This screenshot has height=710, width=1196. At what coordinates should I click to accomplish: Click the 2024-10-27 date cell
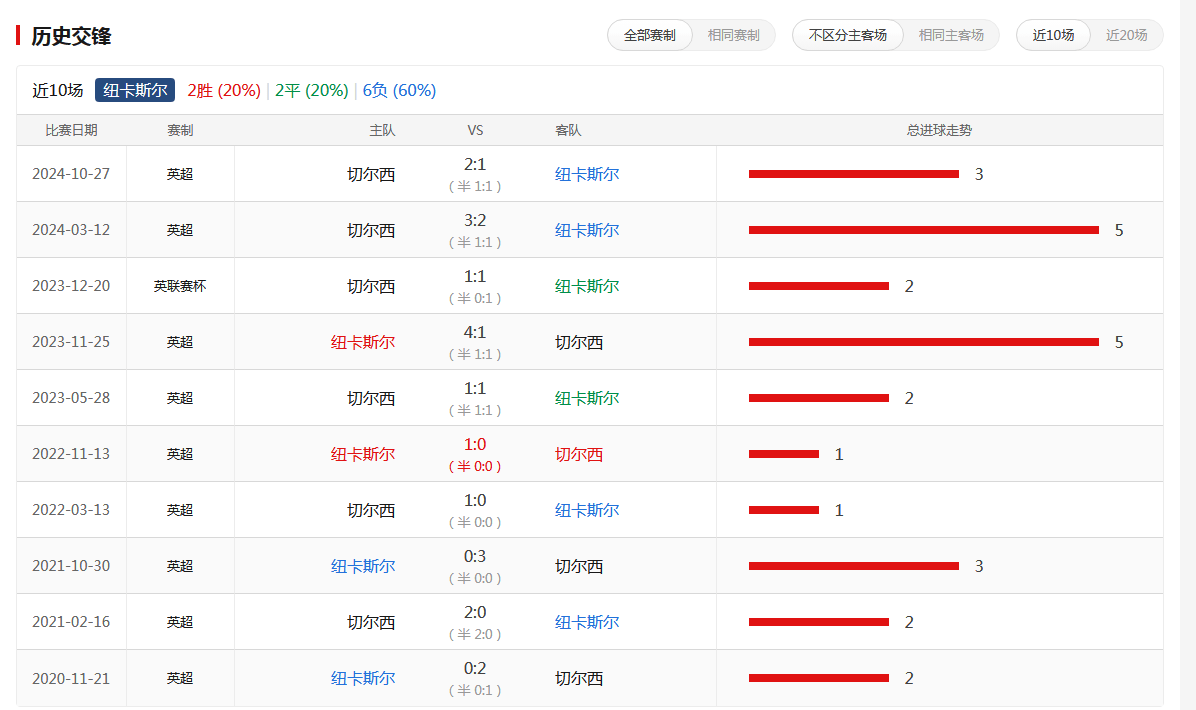(x=71, y=174)
